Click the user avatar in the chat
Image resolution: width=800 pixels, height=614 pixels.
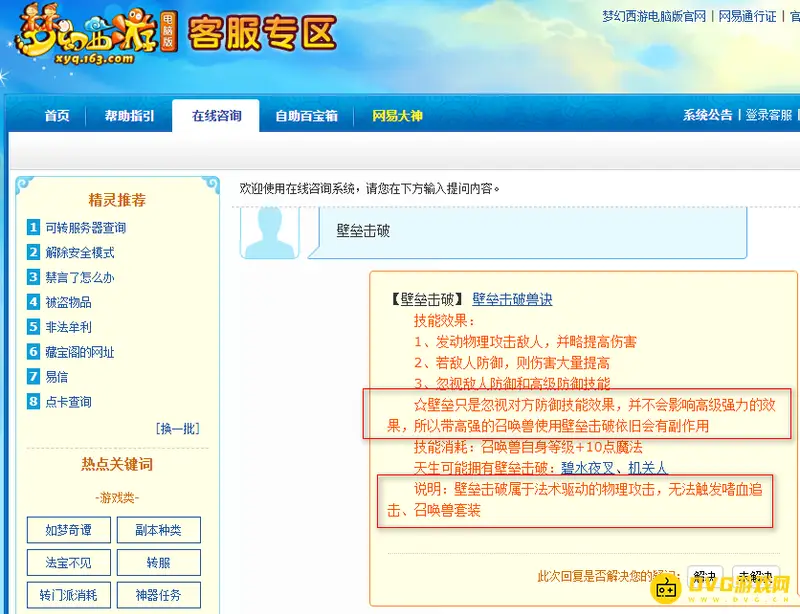[x=270, y=233]
